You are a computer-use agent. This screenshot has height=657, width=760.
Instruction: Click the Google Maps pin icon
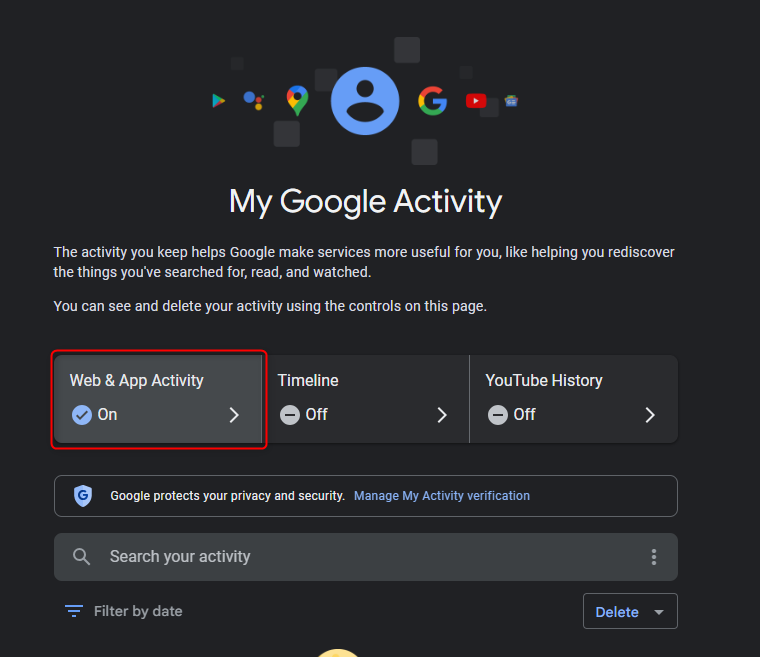coord(297,100)
